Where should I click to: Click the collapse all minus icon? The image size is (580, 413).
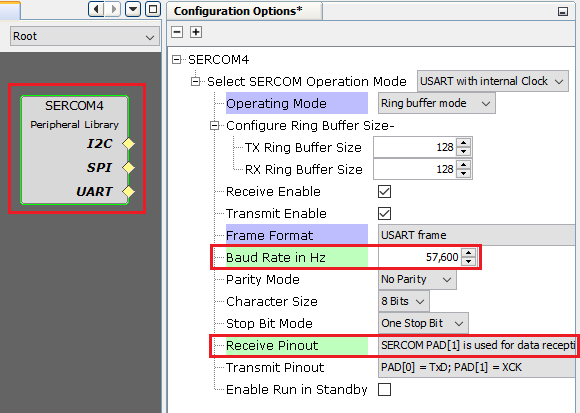click(177, 32)
